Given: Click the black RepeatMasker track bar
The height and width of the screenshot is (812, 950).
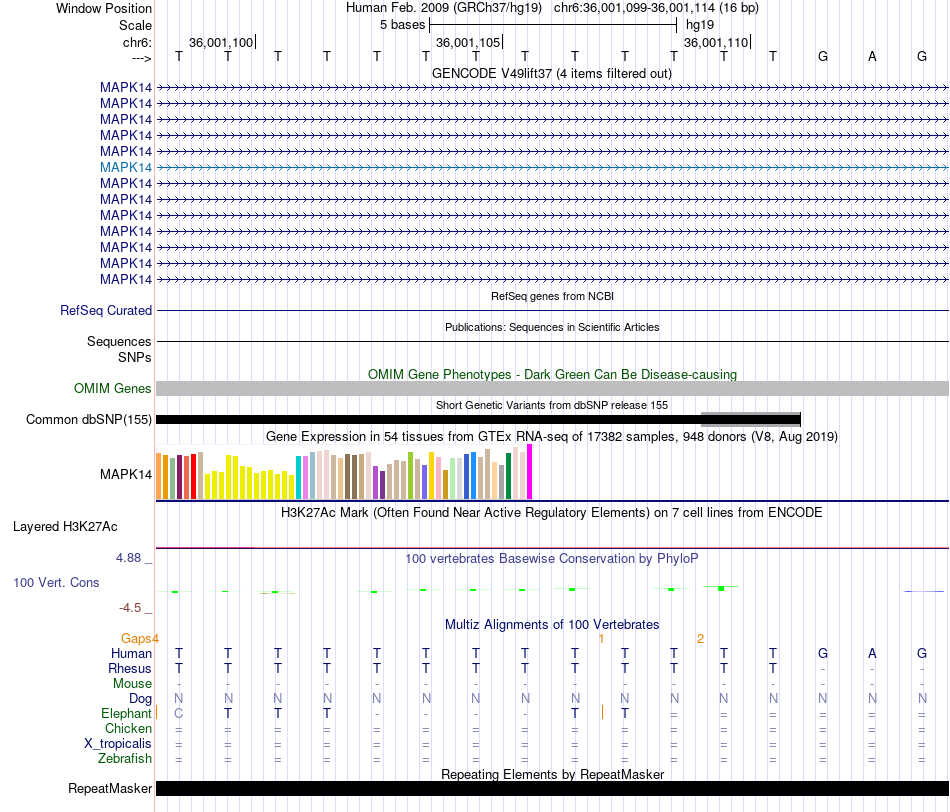Looking at the screenshot, I should (x=552, y=788).
